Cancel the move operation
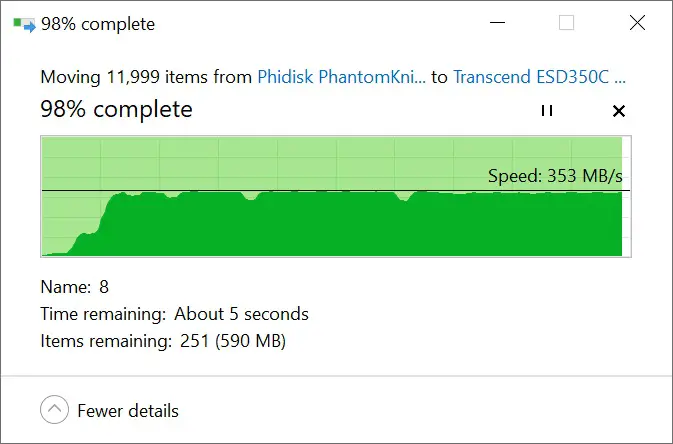This screenshot has width=673, height=444. click(618, 111)
